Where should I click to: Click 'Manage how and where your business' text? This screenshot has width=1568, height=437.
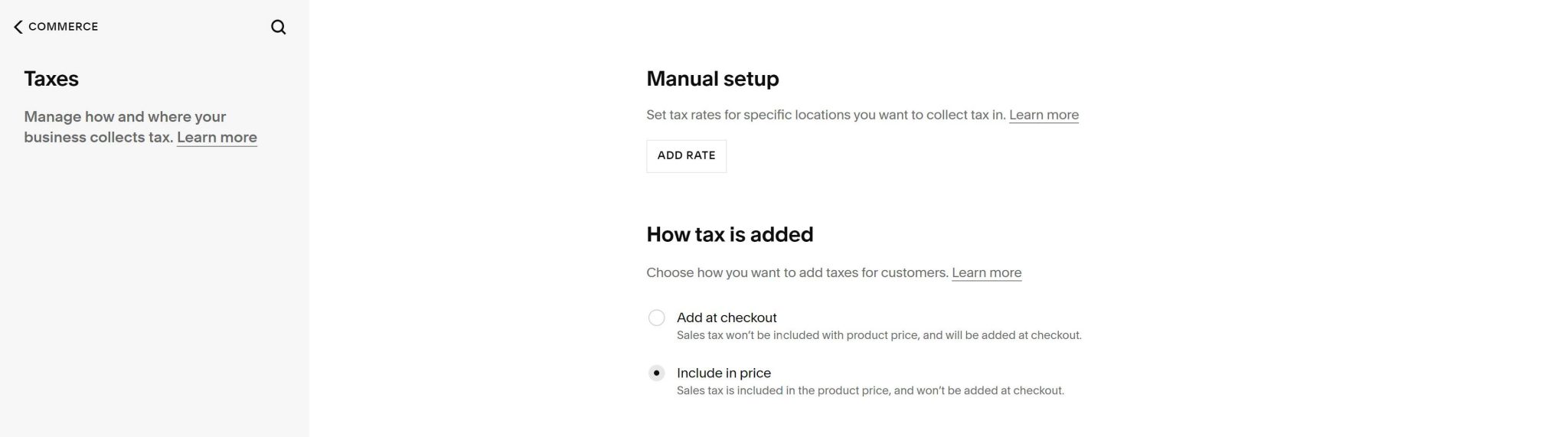pos(125,127)
